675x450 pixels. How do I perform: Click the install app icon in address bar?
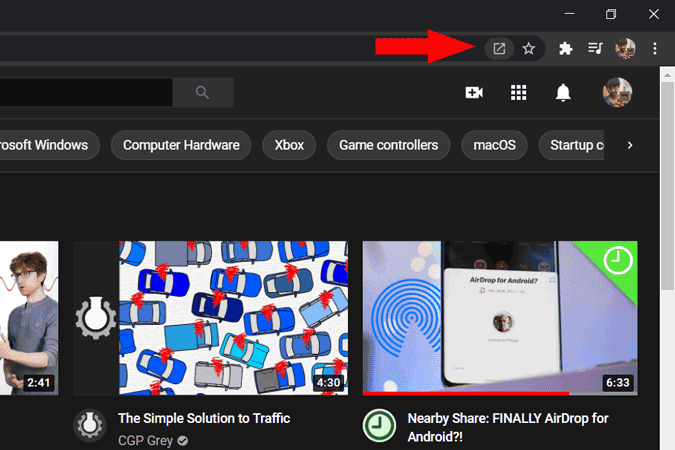(x=499, y=49)
